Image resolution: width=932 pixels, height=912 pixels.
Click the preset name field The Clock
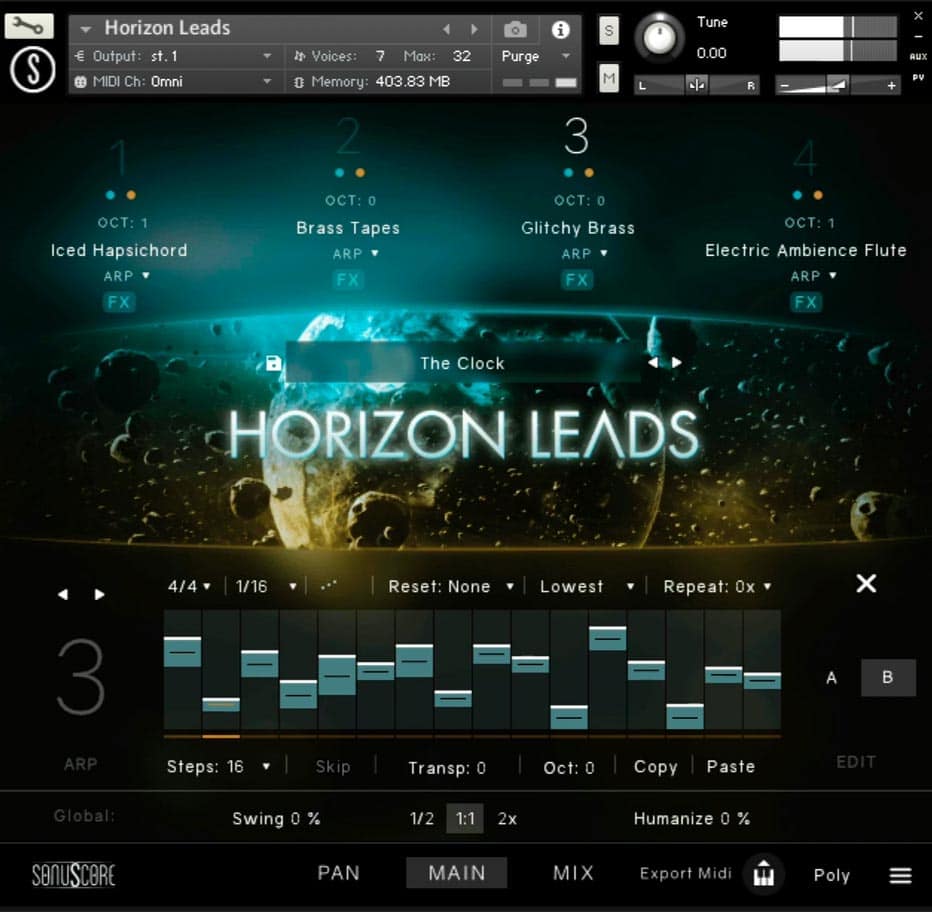click(462, 363)
